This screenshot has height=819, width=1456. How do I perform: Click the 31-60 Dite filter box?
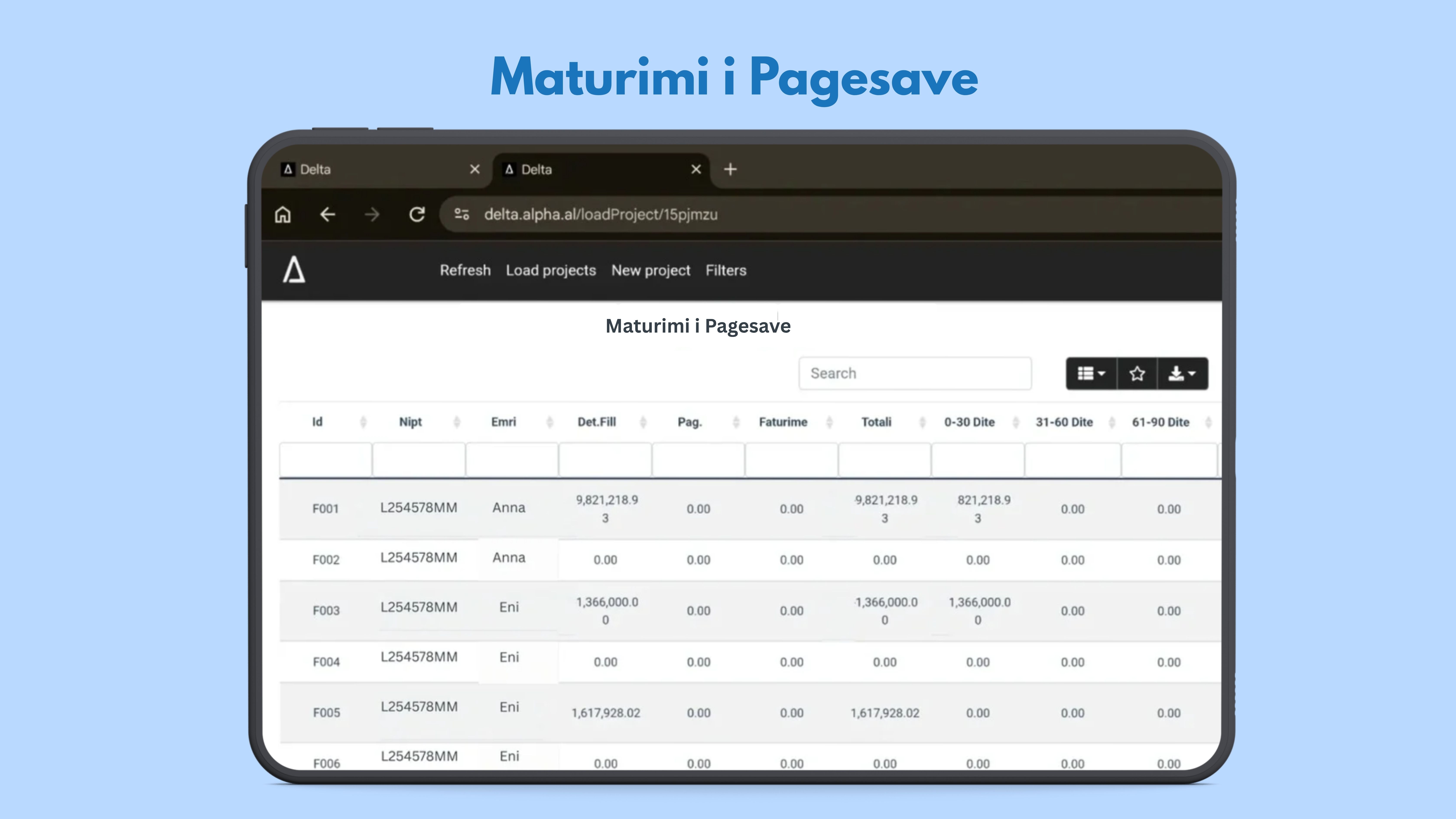click(1073, 460)
